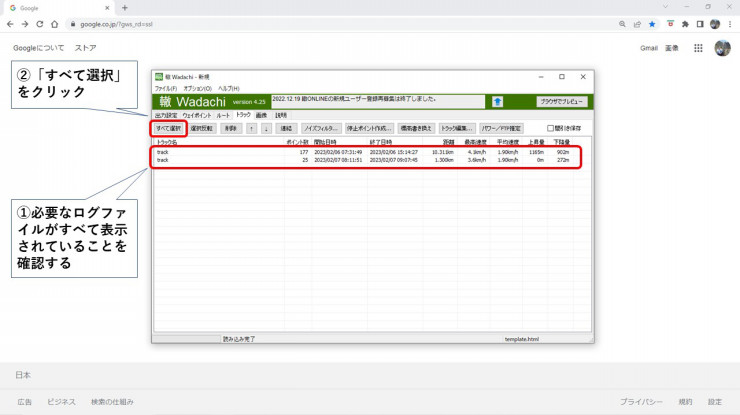This screenshot has width=740, height=415.
Task: Click the パワー/FTP推定 button
Action: click(501, 128)
